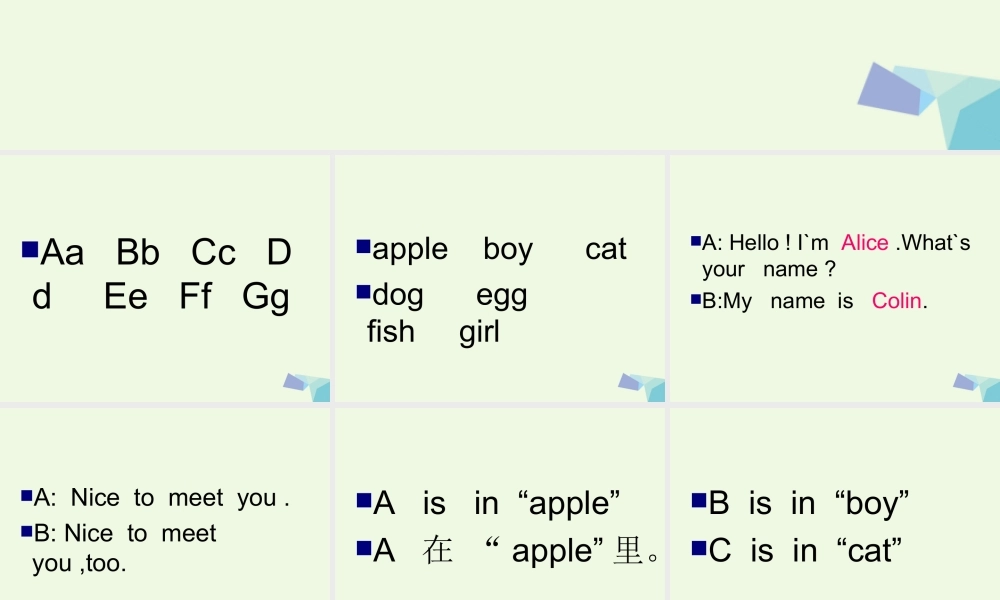Click the pink name "Colin"
This screenshot has height=600, width=1000.
(897, 301)
